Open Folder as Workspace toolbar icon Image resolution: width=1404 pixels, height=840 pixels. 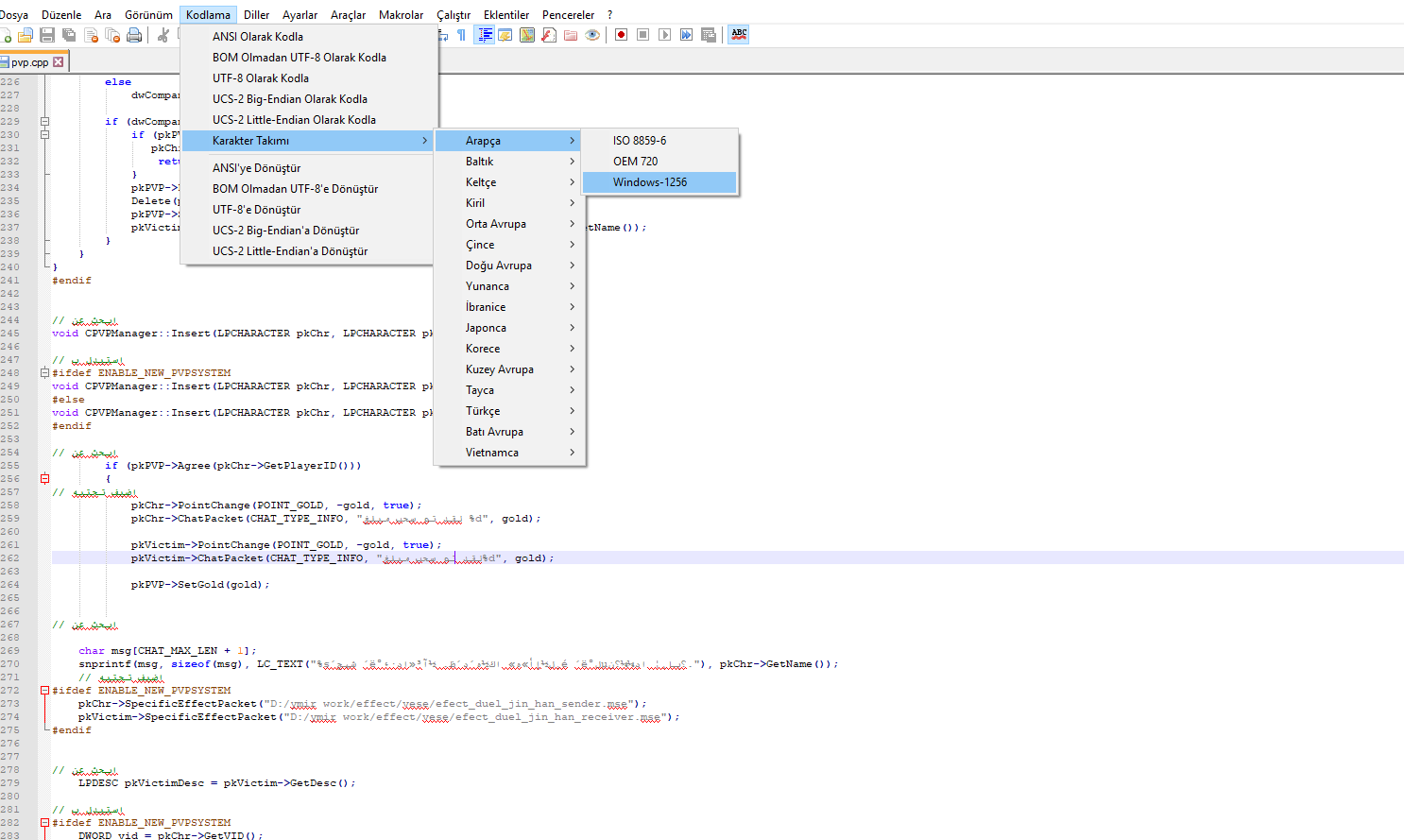click(571, 35)
